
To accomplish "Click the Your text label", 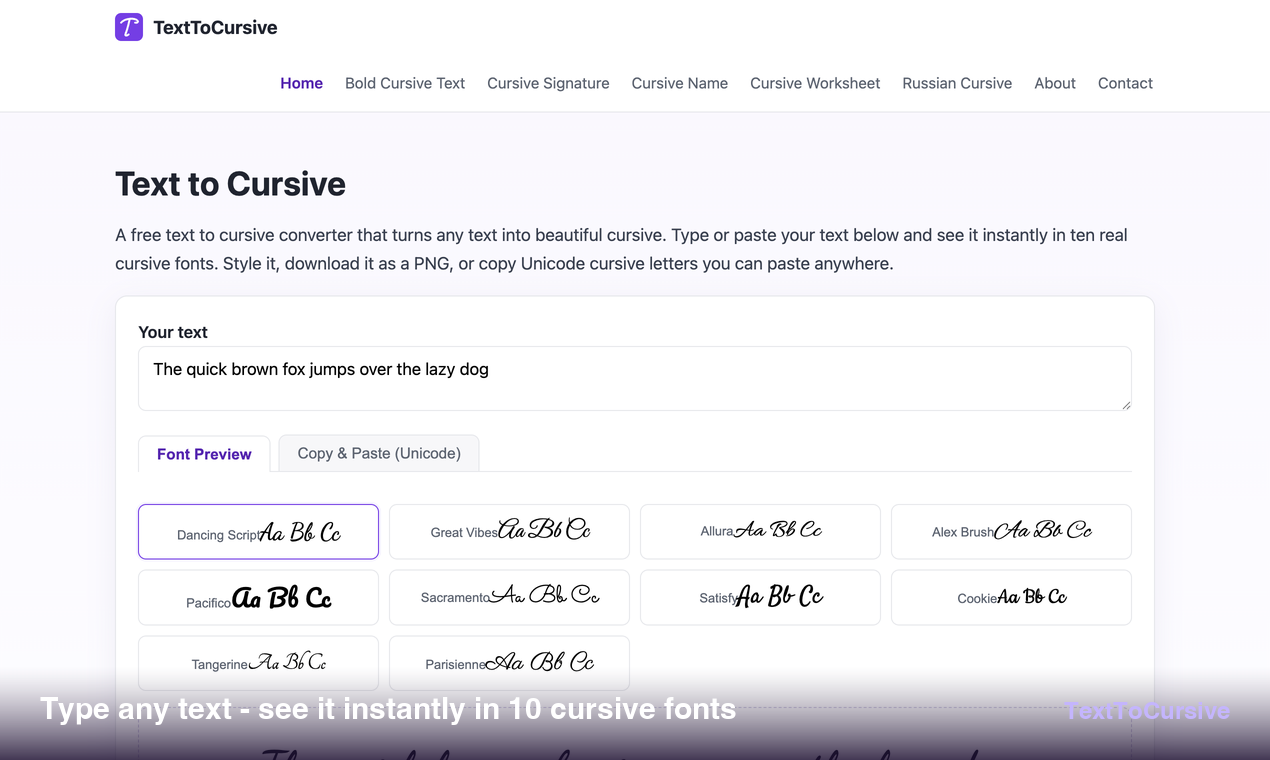I will click(173, 332).
